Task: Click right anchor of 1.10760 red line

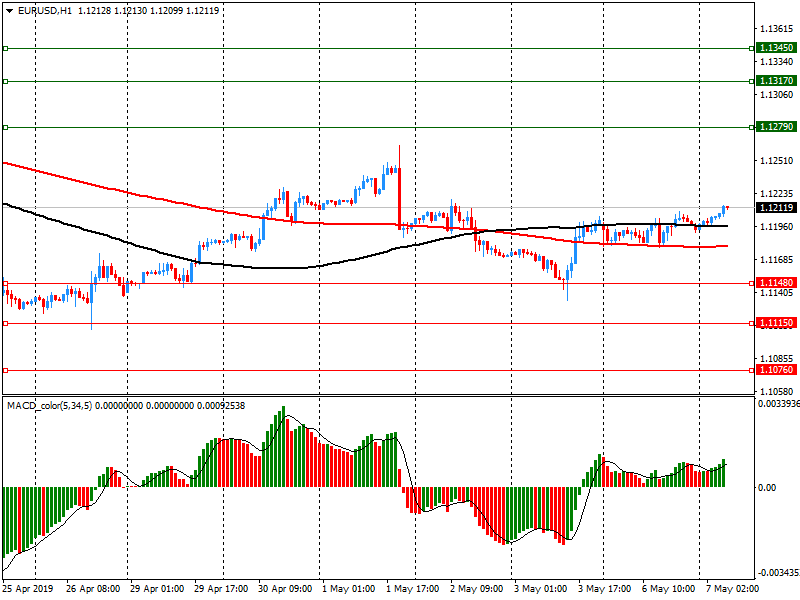Action: coord(752,370)
